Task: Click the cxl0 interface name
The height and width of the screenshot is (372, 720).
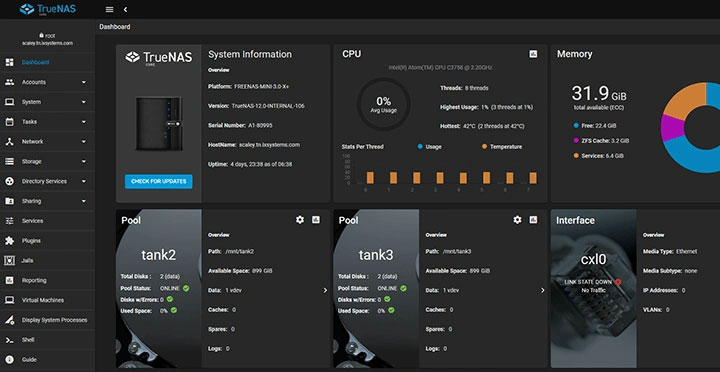Action: tap(593, 259)
